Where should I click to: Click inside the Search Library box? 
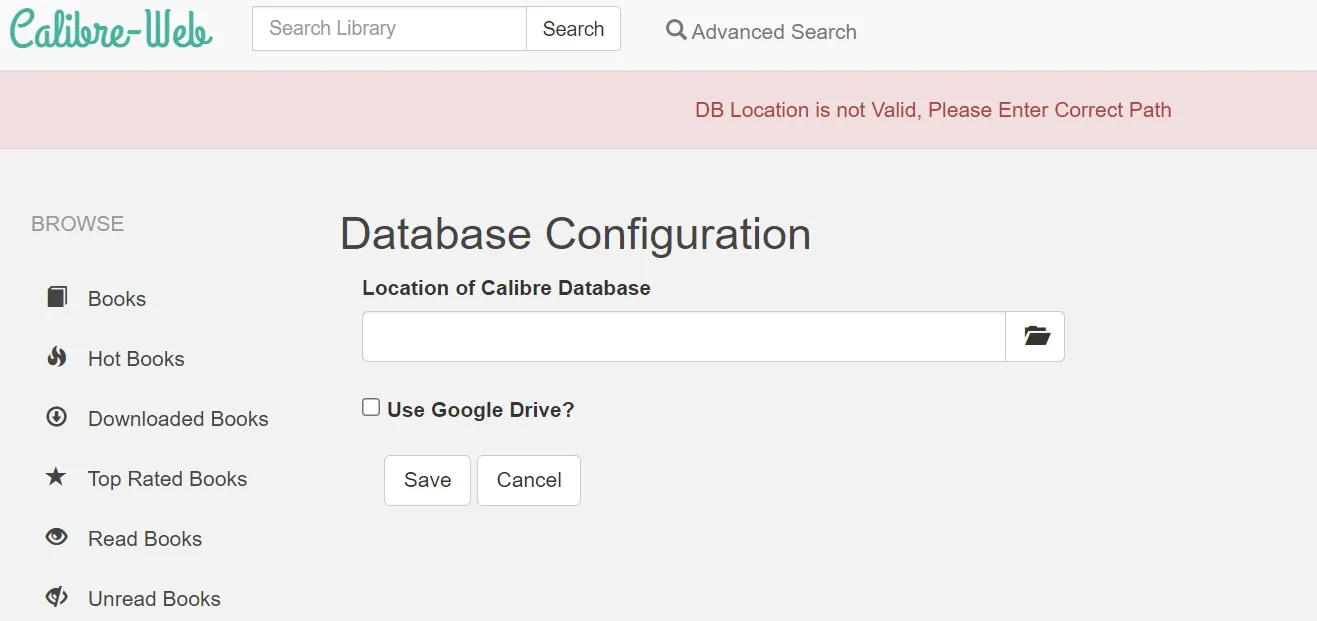[388, 28]
